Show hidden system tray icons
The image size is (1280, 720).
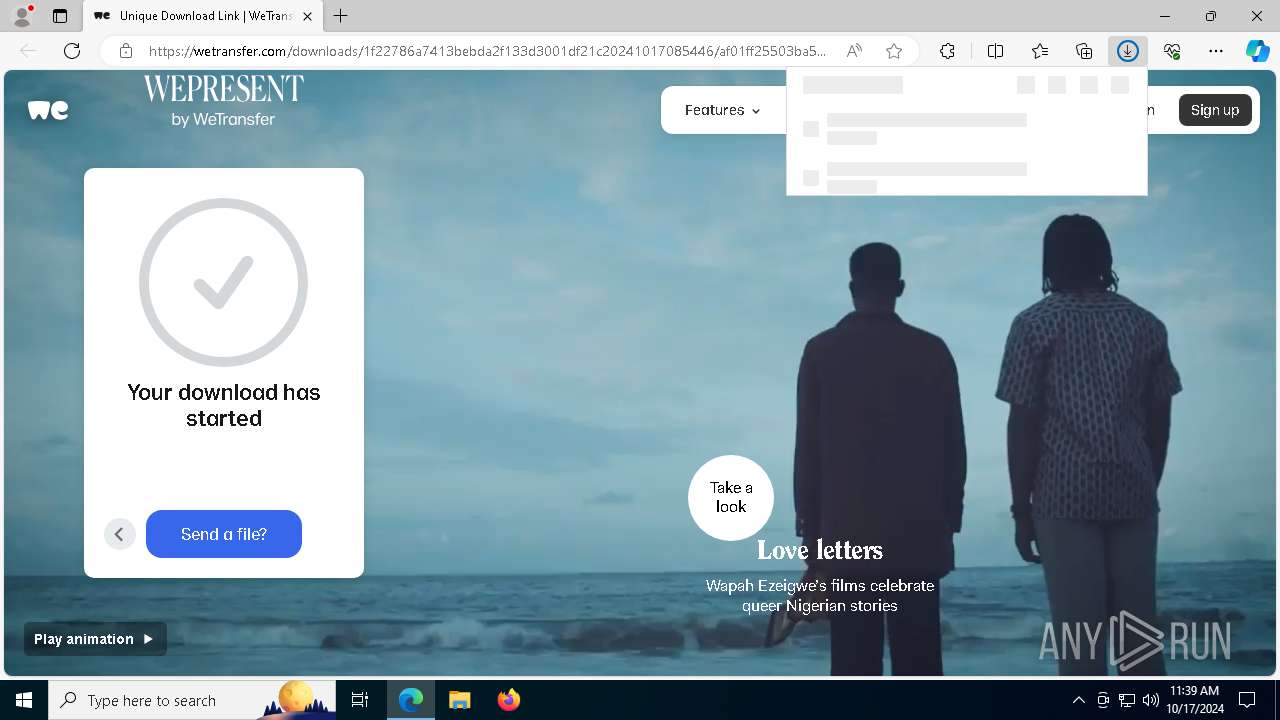pyautogui.click(x=1078, y=700)
